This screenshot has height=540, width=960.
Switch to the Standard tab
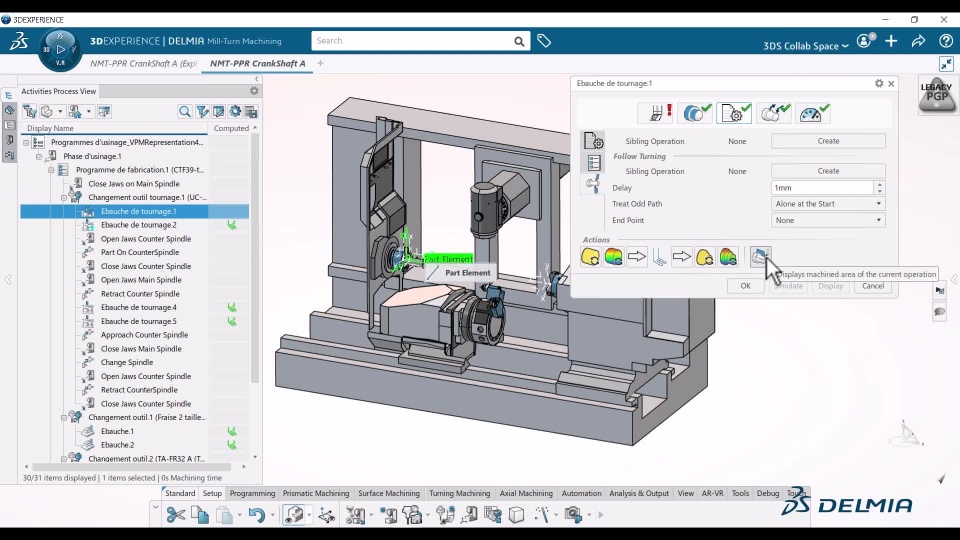tap(180, 493)
